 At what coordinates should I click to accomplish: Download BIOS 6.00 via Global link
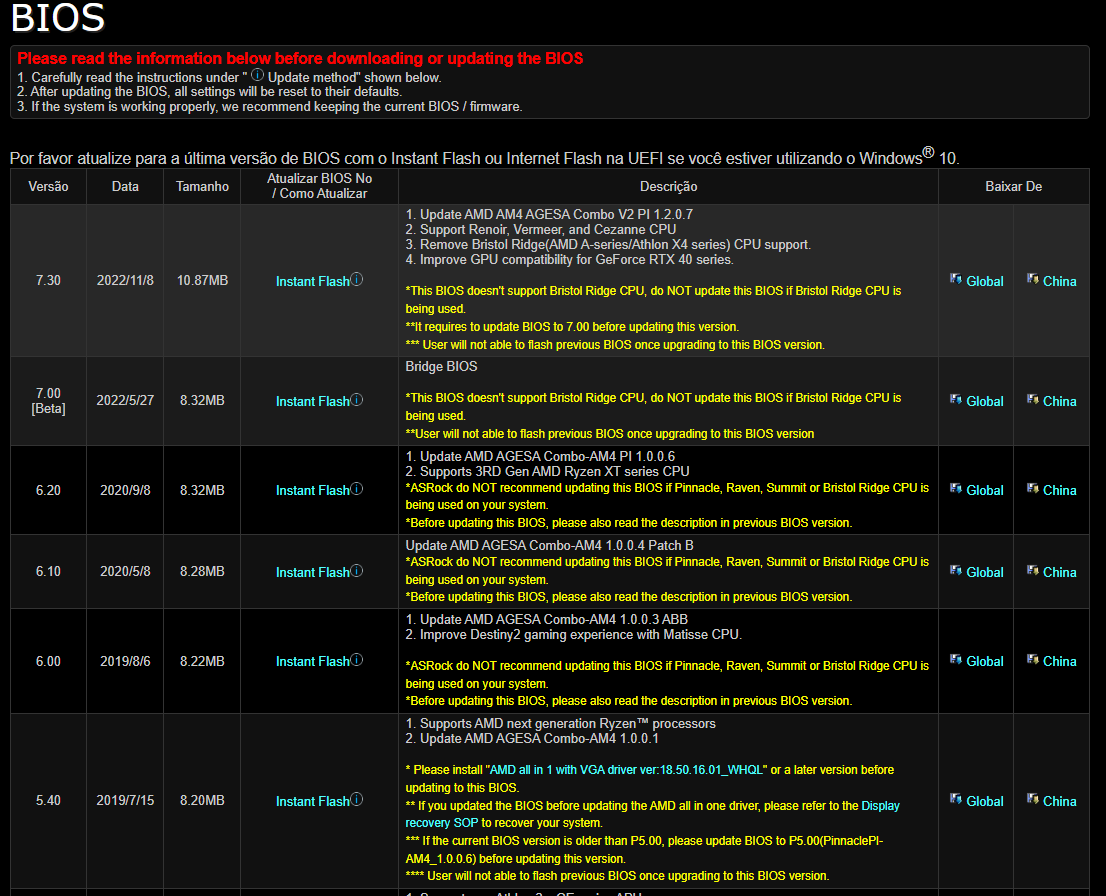click(x=985, y=662)
